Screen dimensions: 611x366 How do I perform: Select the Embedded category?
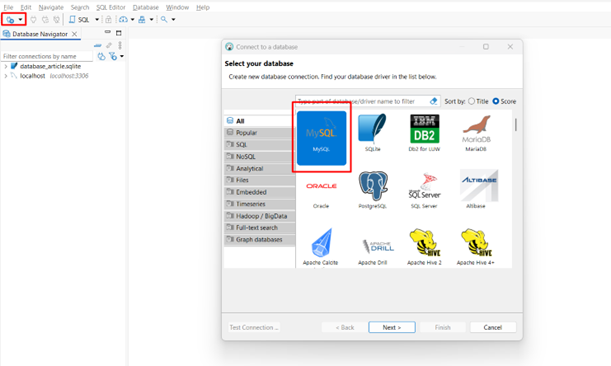tap(259, 192)
